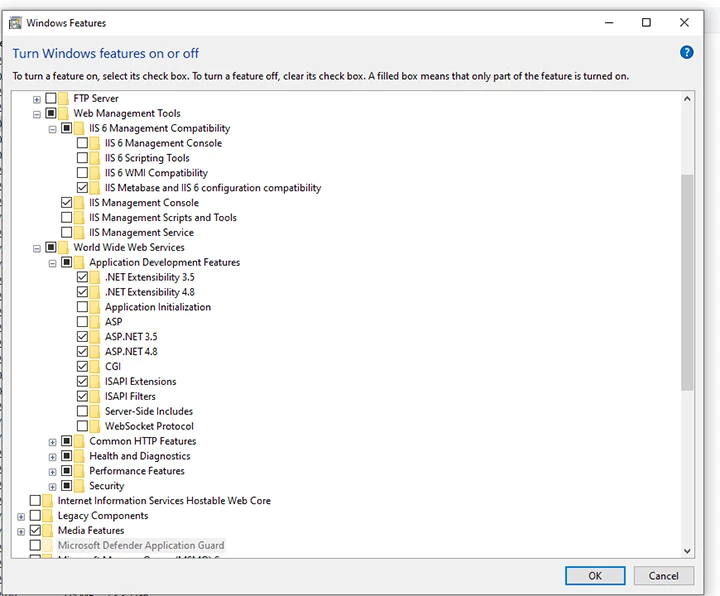This screenshot has height=596, width=720.
Task: Click the folder icon beside IIS Management Console
Action: [79, 202]
